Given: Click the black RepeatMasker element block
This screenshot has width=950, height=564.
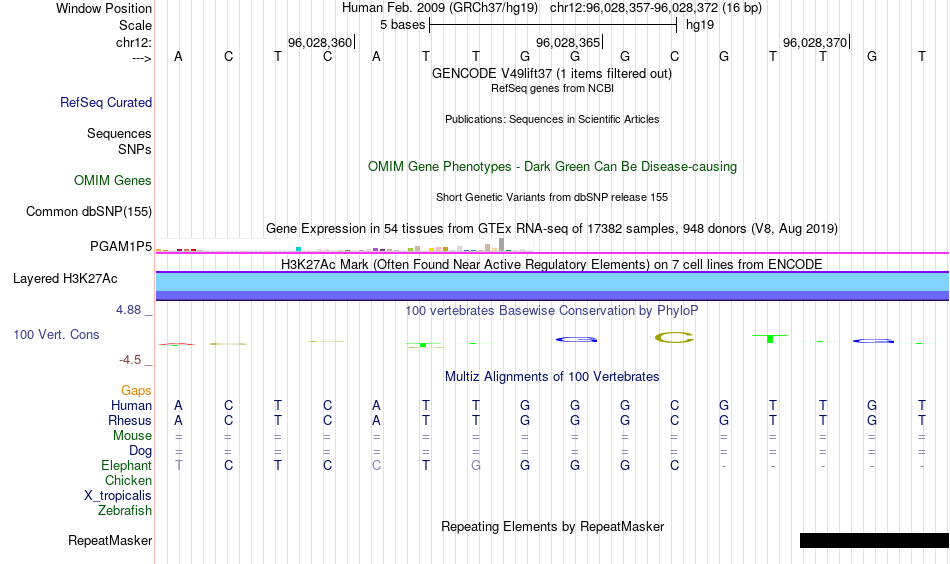Looking at the screenshot, I should pyautogui.click(x=874, y=540).
